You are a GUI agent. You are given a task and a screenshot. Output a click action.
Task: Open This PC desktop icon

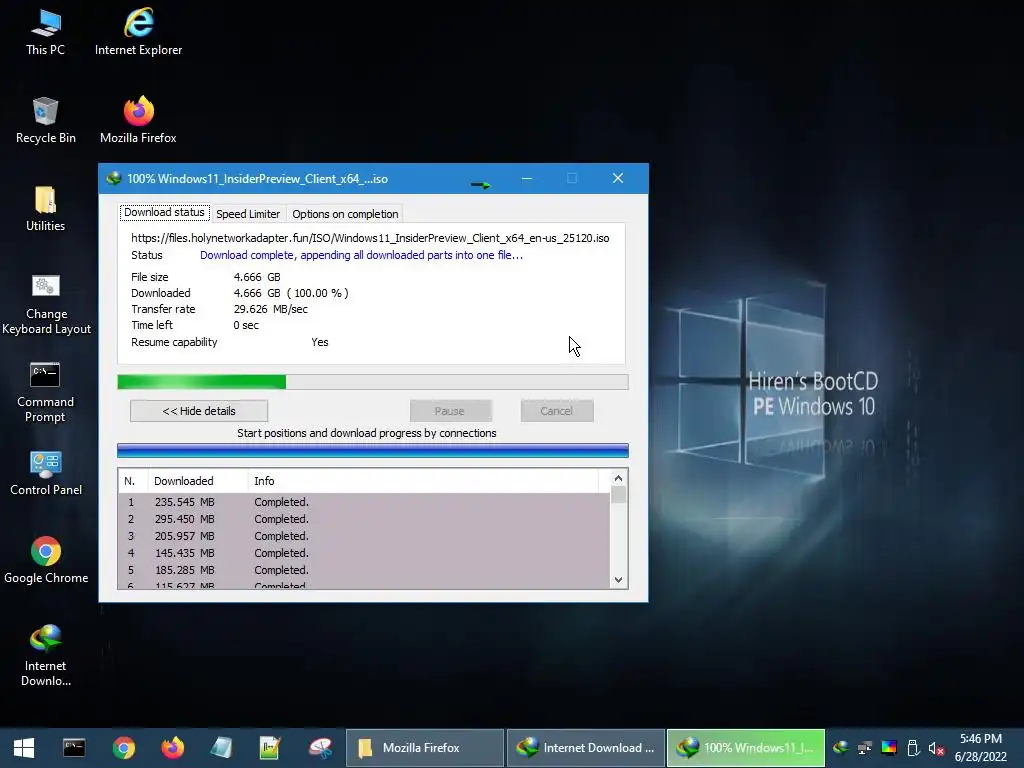pyautogui.click(x=45, y=33)
